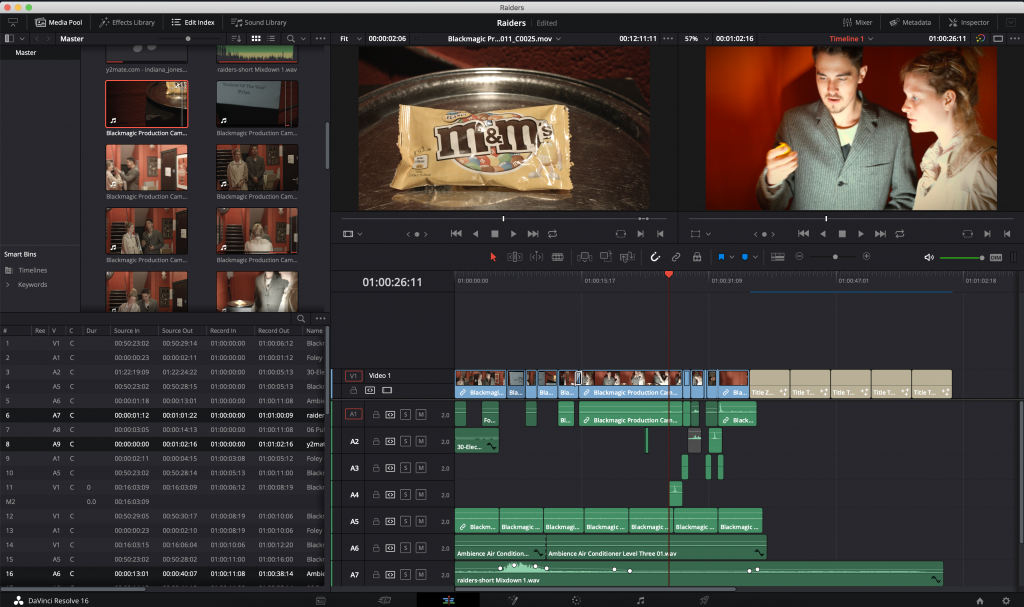Screen dimensions: 1024x607
Task: Expand the Keywords smart bin
Action: 8,285
